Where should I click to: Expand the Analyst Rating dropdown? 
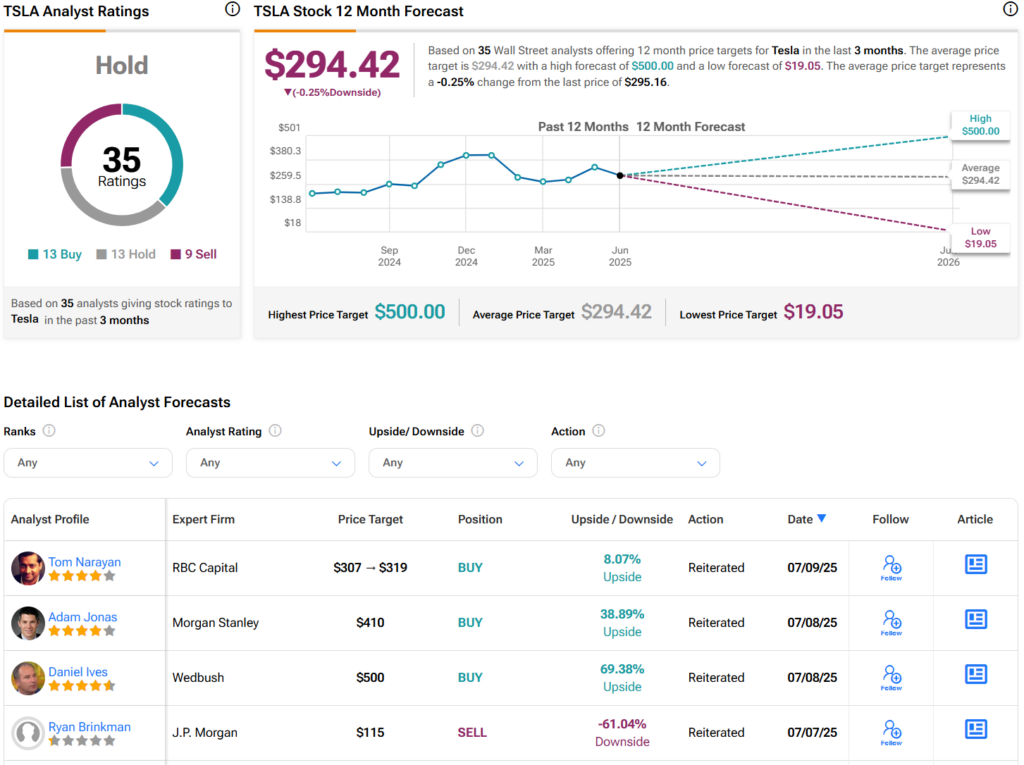(x=270, y=463)
